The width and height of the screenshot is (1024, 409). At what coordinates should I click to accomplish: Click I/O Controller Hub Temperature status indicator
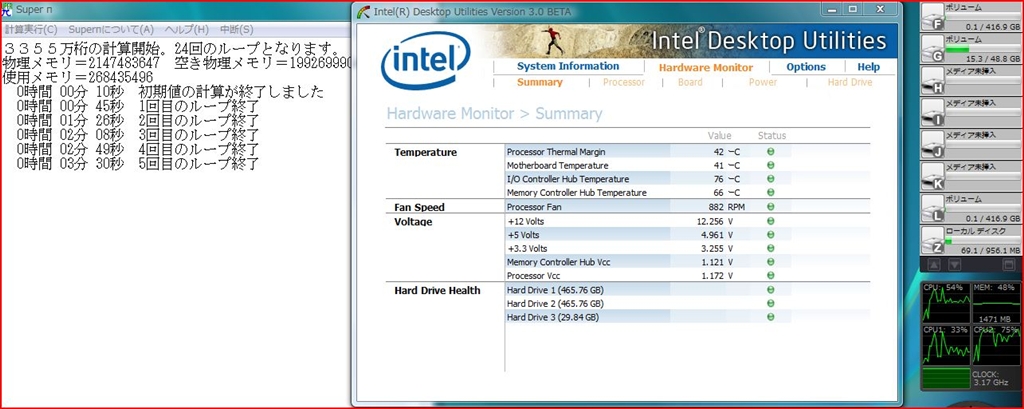click(x=771, y=179)
